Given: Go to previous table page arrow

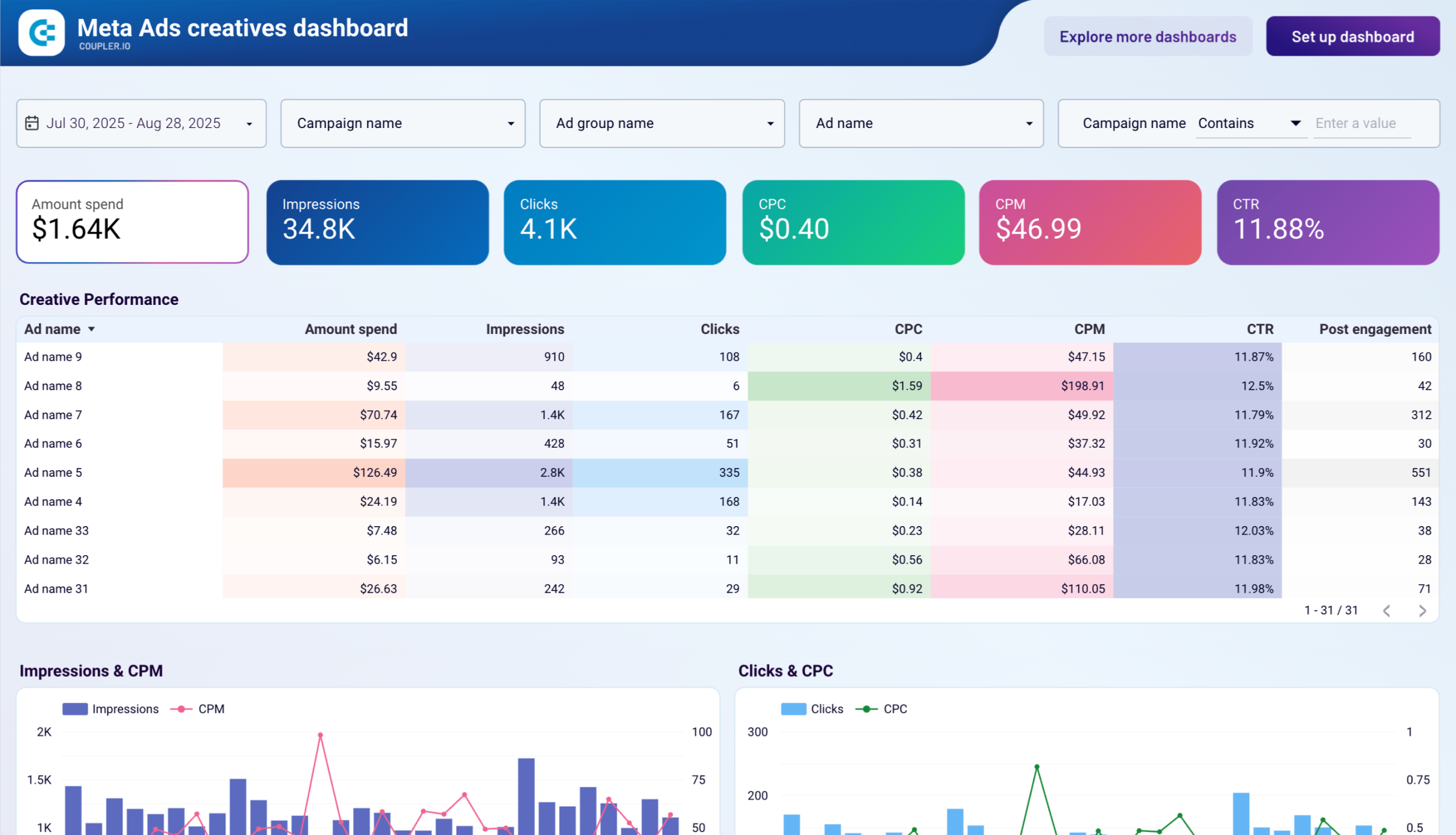Looking at the screenshot, I should (x=1387, y=611).
